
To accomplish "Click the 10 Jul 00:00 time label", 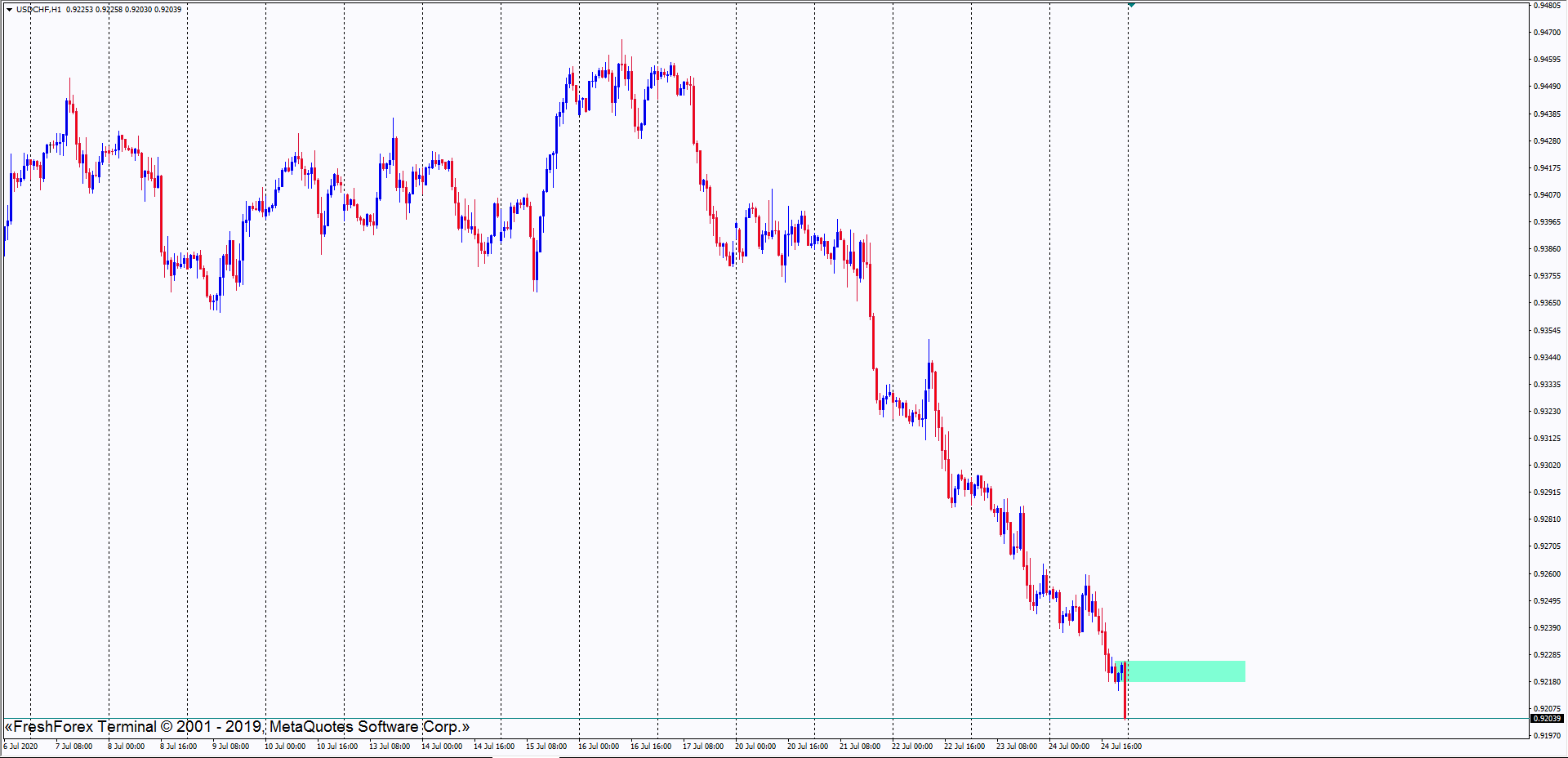I will click(284, 747).
